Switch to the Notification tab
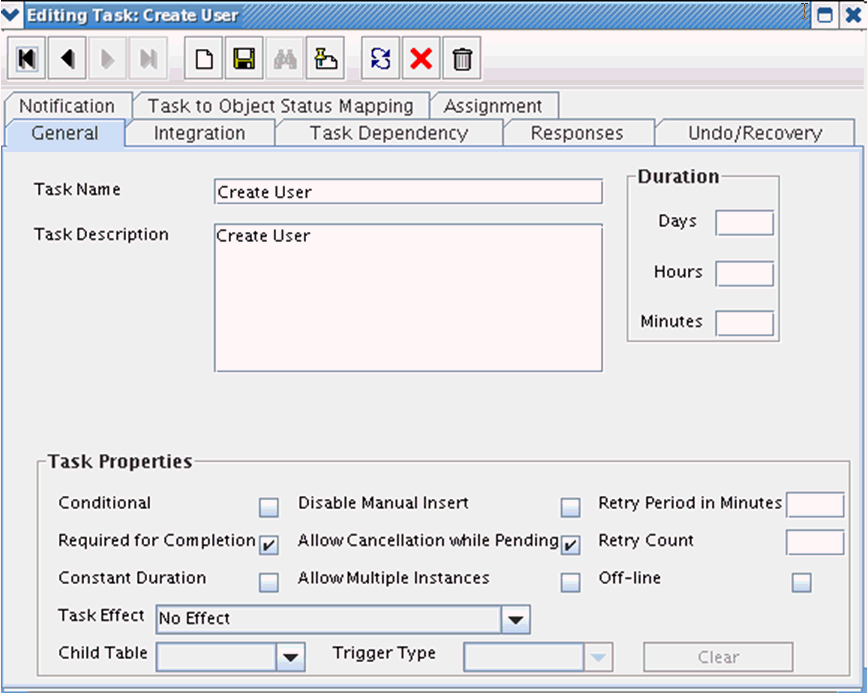The image size is (868, 693). coord(68,105)
